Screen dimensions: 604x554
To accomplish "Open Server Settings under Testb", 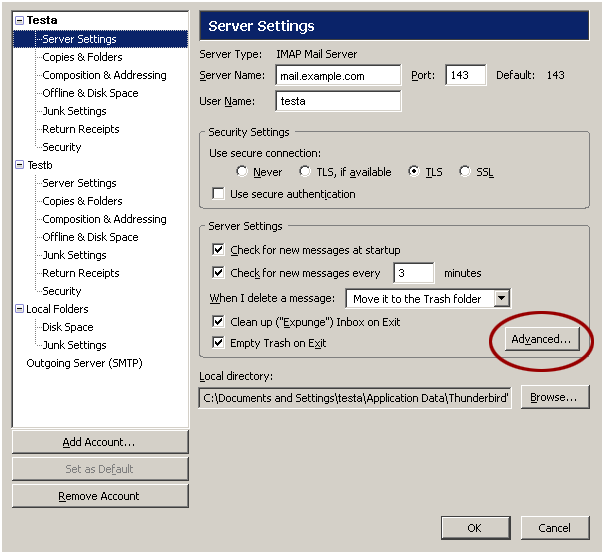I will 79,183.
